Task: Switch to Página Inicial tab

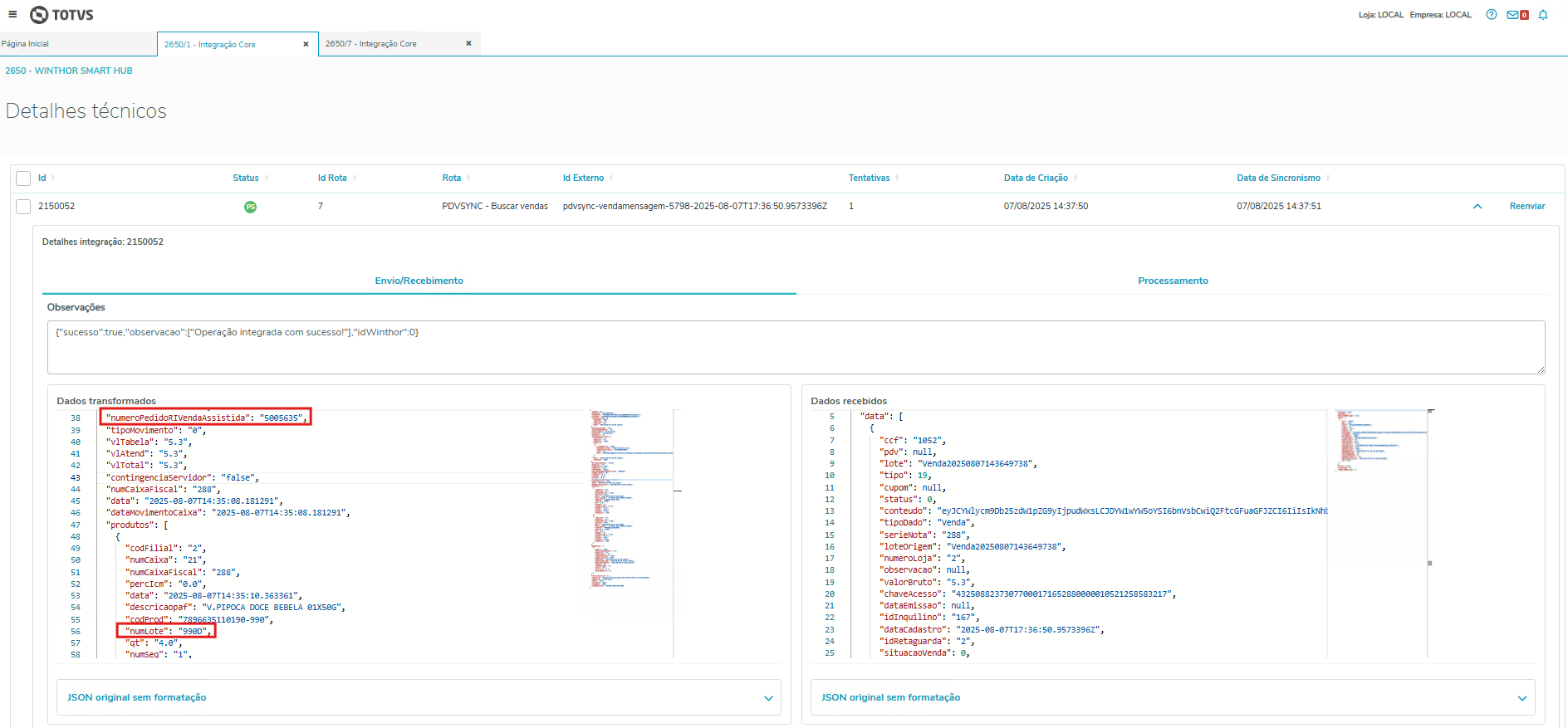Action: [x=78, y=43]
